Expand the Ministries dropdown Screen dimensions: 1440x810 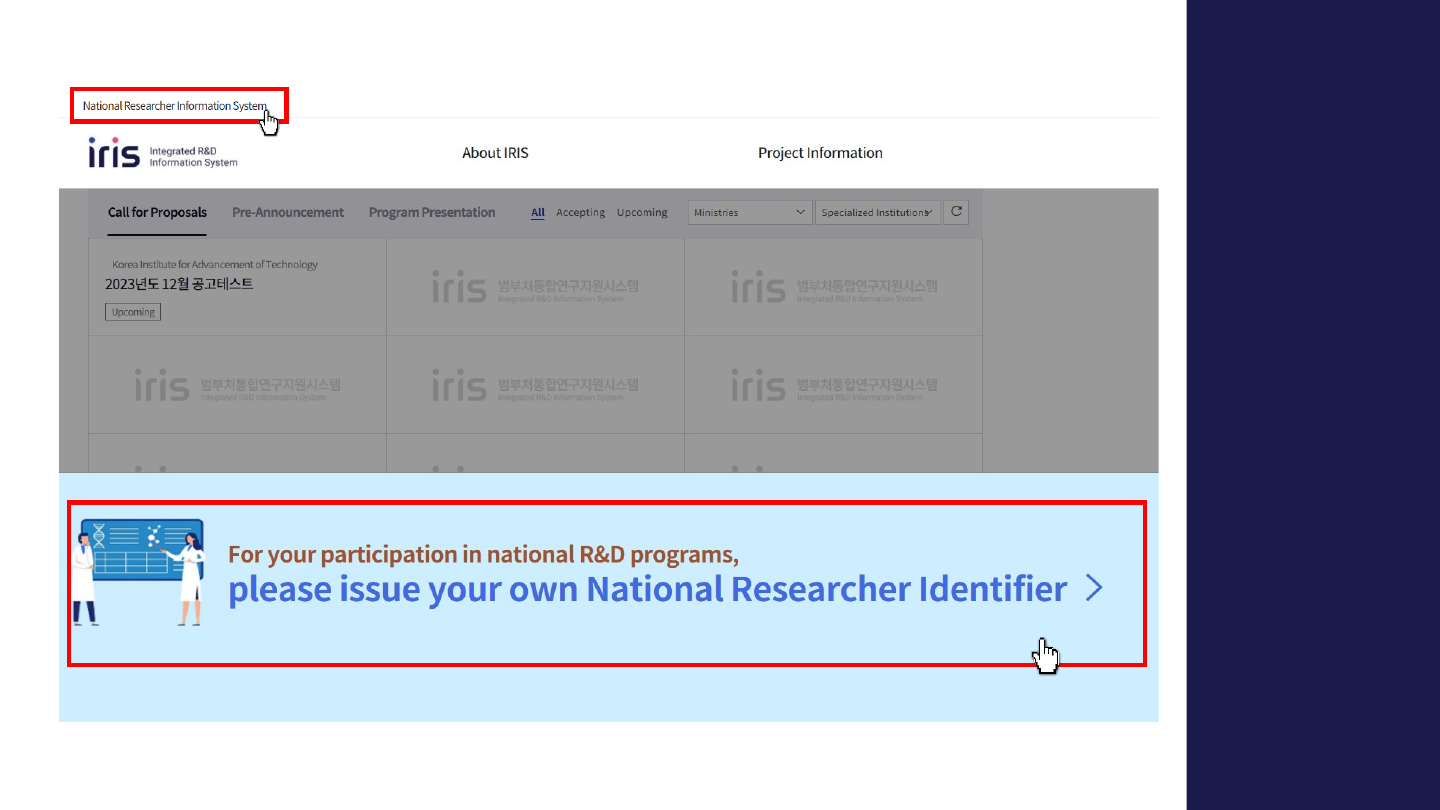tap(750, 212)
